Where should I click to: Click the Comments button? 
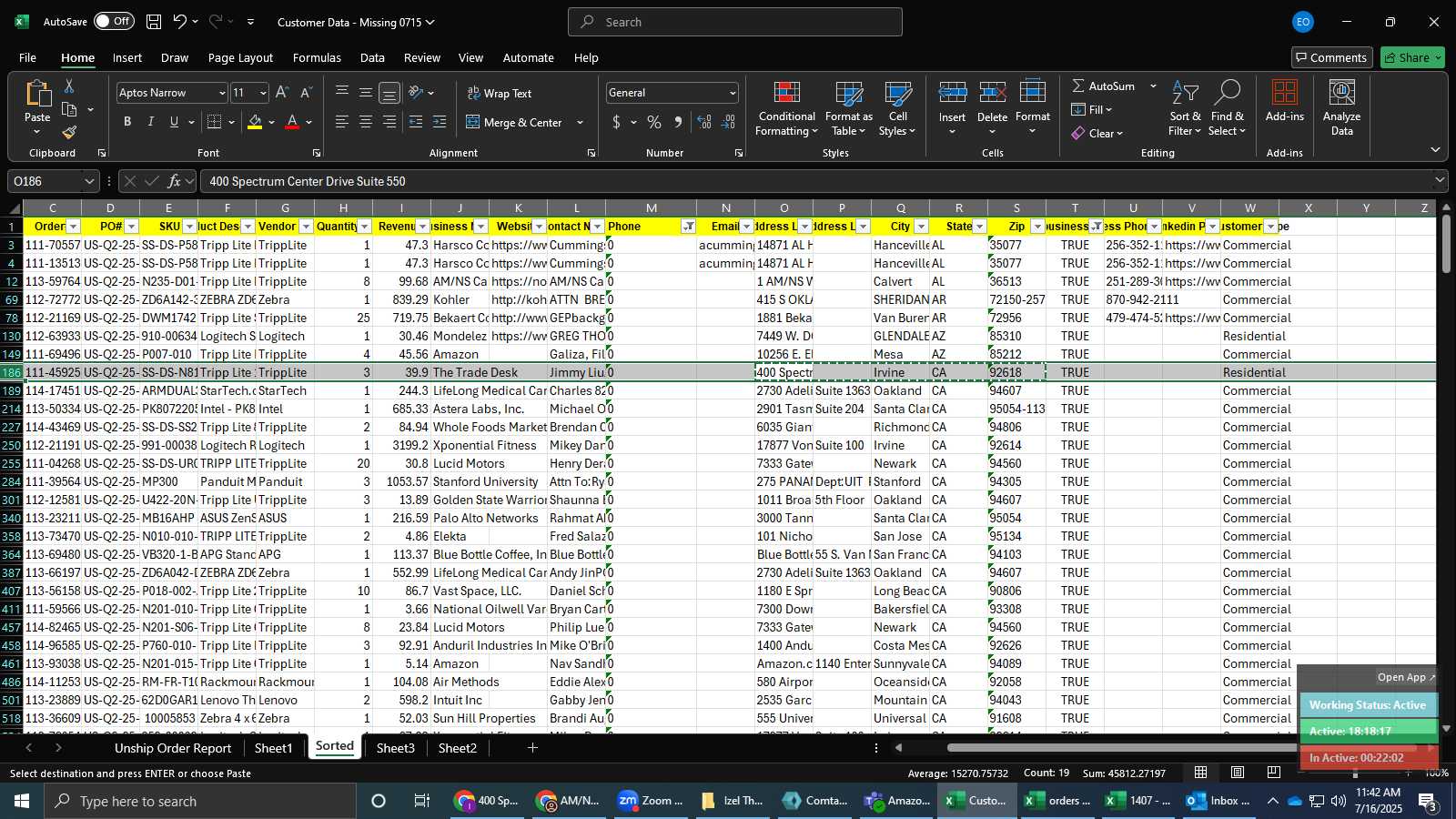(1331, 57)
